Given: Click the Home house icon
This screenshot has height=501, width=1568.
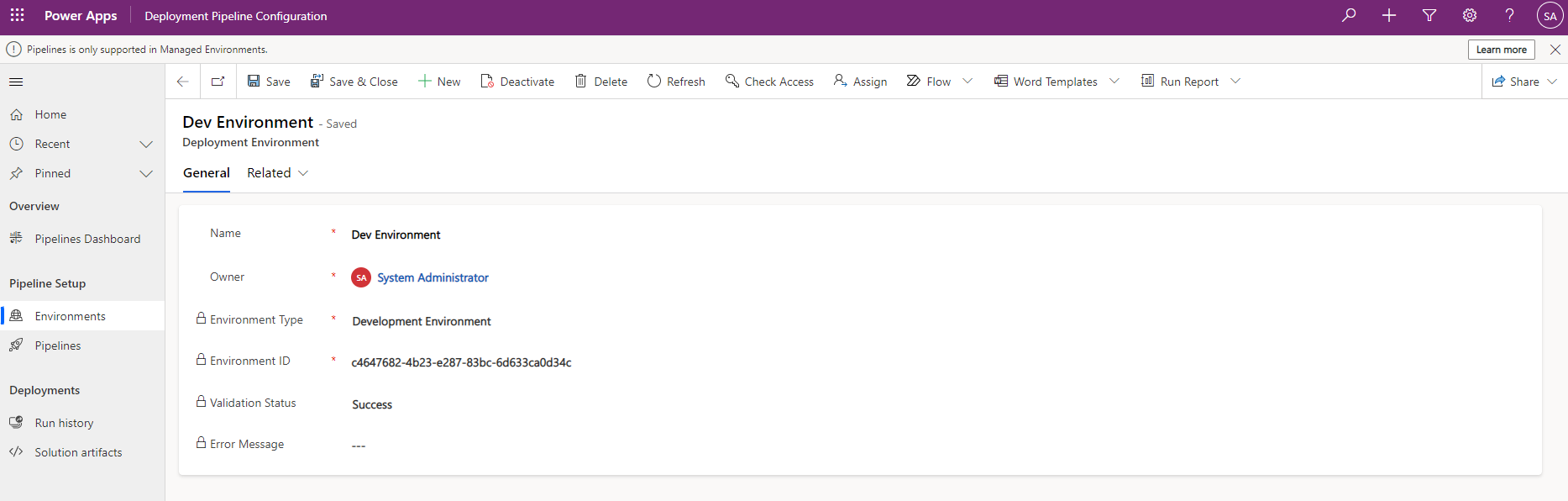Looking at the screenshot, I should 16,114.
